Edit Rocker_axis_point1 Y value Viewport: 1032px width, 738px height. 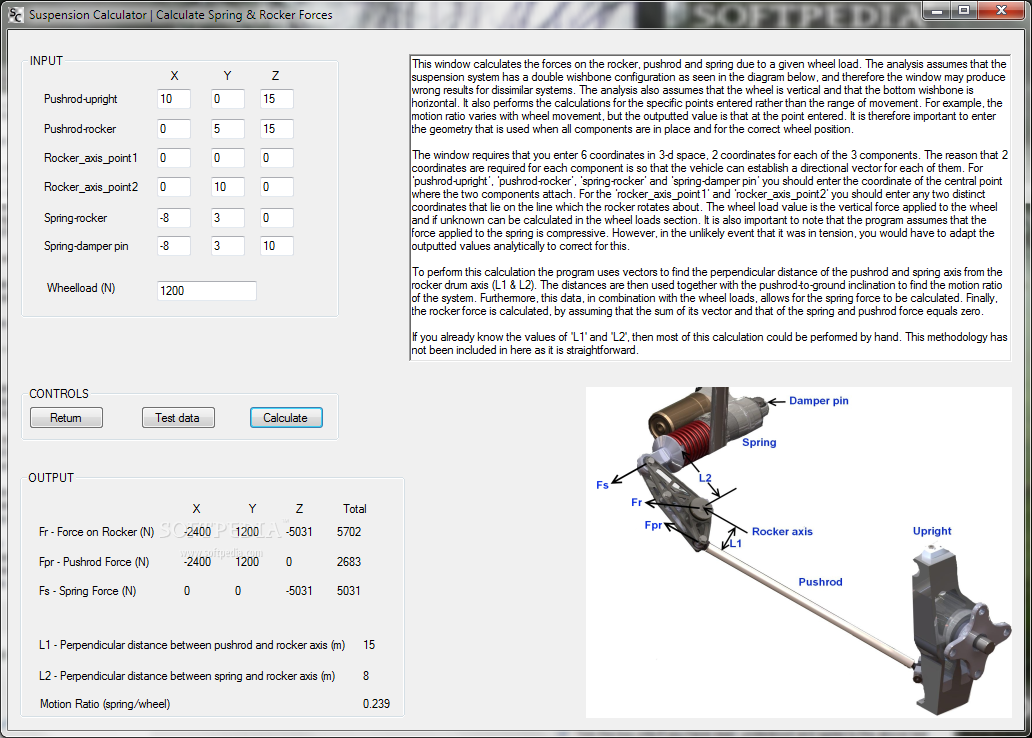point(228,157)
